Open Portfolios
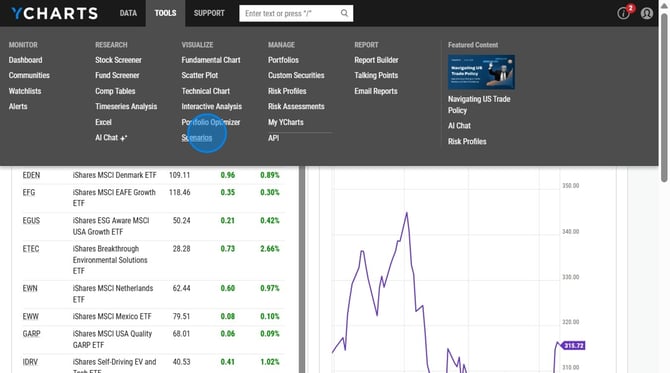 pyautogui.click(x=283, y=60)
